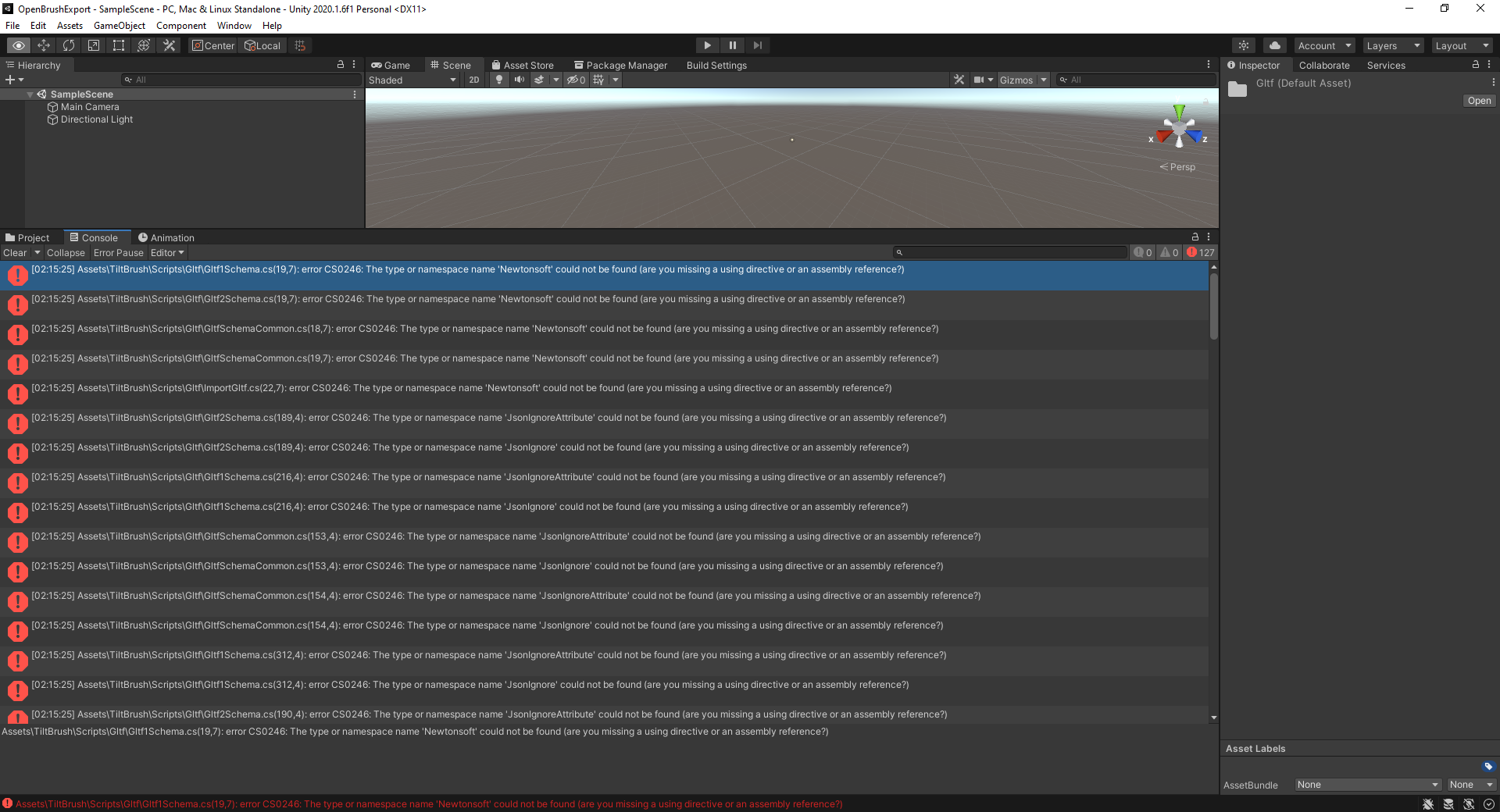
Task: Toggle Local handle rotation mode
Action: tap(262, 45)
